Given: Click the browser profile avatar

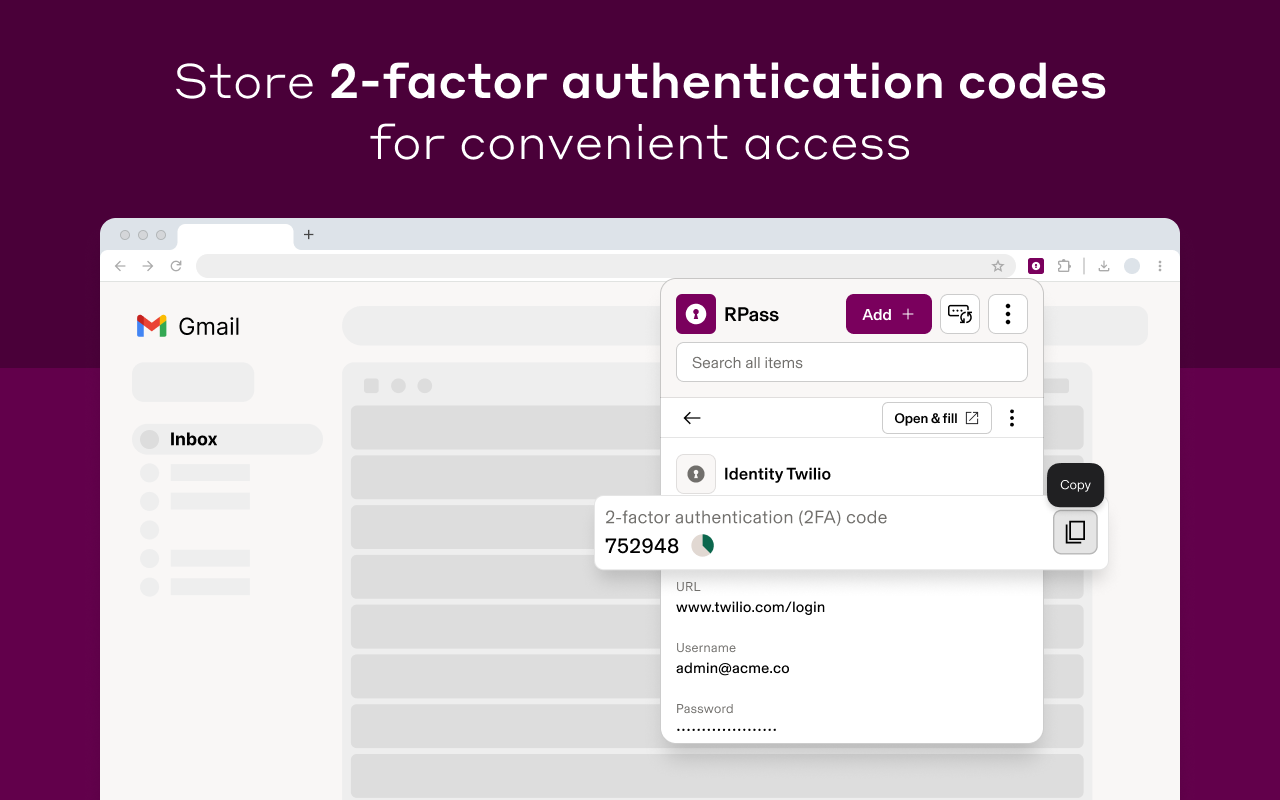Looking at the screenshot, I should tap(1132, 266).
